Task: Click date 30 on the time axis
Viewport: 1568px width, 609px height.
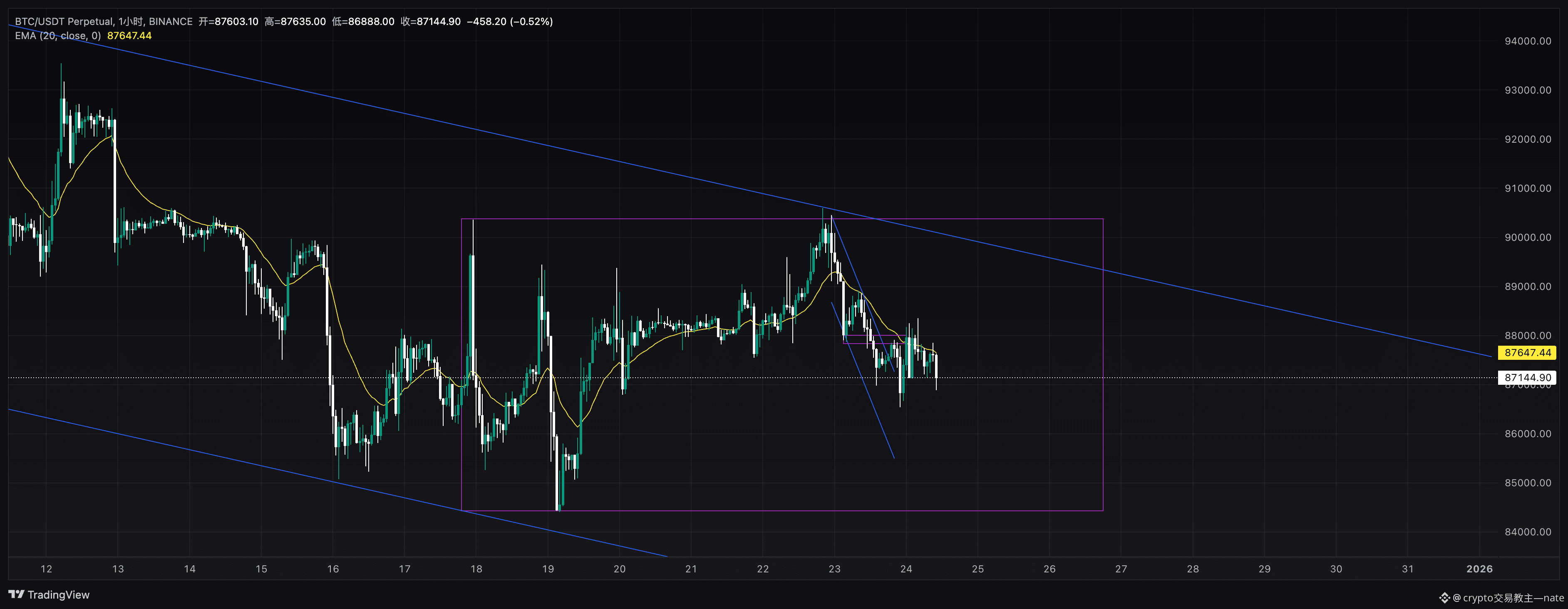Action: pyautogui.click(x=1336, y=569)
